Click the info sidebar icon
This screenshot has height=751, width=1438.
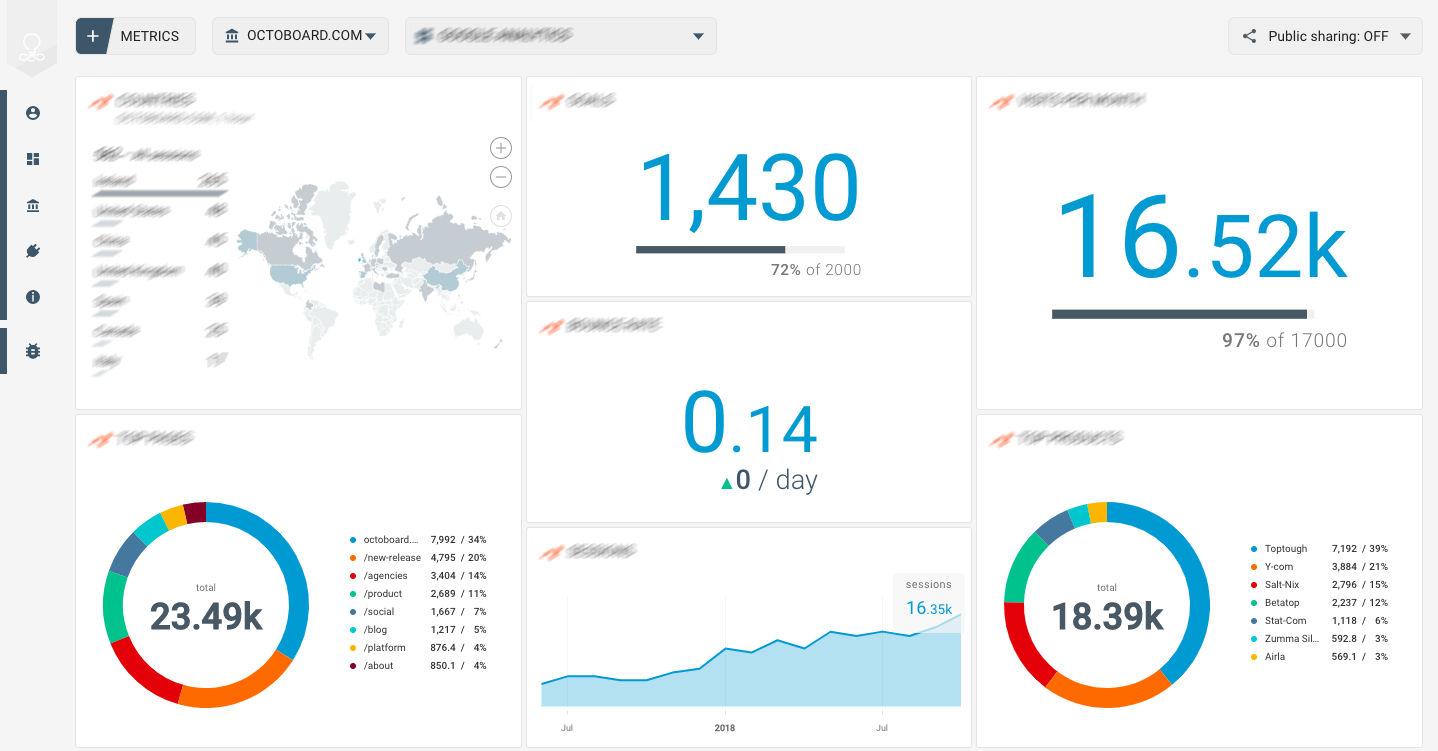coord(33,297)
